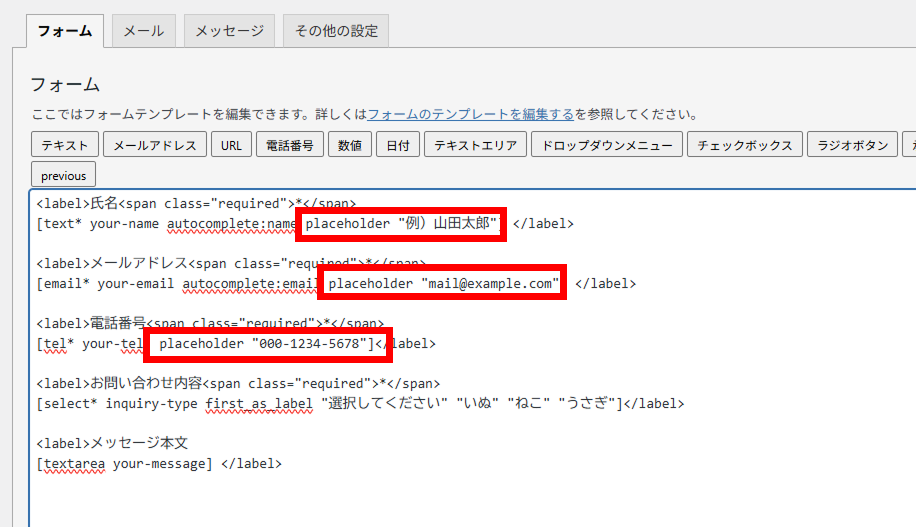916x527 pixels.
Task: Add a テキストエリア tag
Action: [475, 145]
